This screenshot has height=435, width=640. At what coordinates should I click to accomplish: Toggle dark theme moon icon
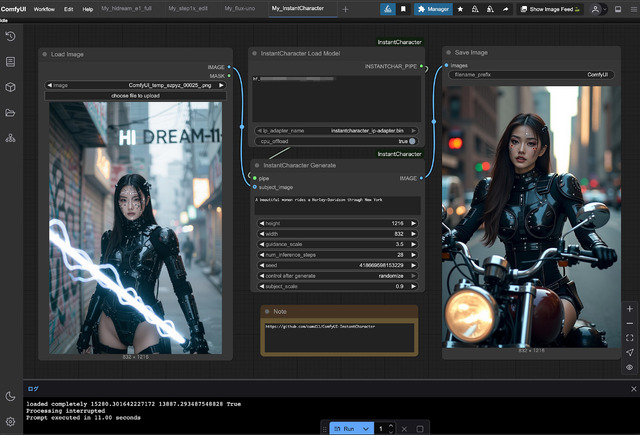[x=11, y=396]
